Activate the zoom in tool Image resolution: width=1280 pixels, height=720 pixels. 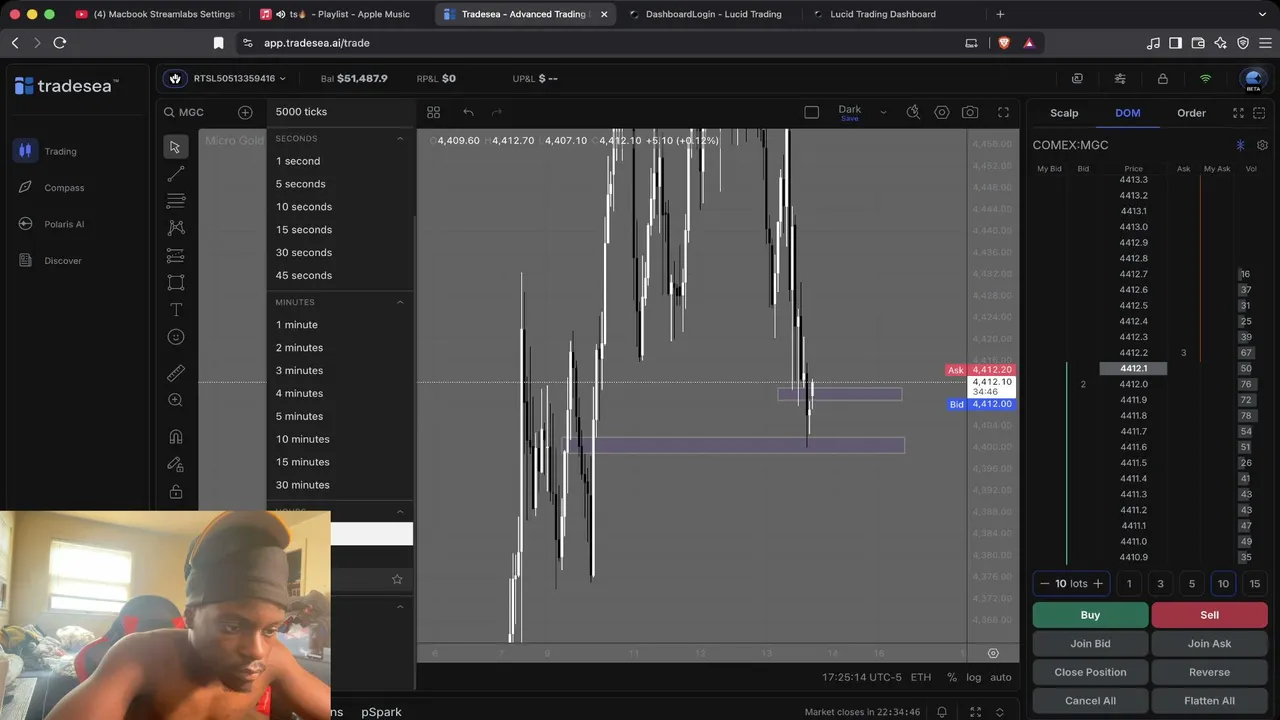(x=175, y=400)
